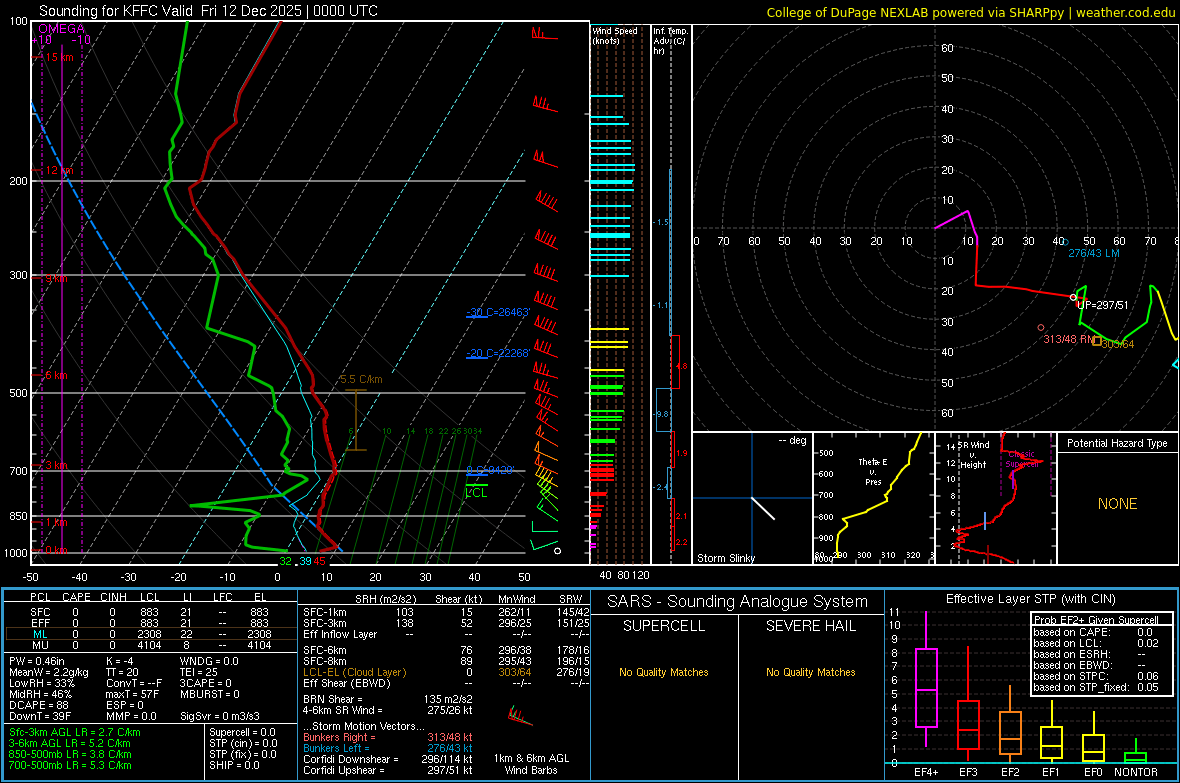Click the SFC-6km kinematics row
The height and width of the screenshot is (783, 1180).
(x=446, y=650)
